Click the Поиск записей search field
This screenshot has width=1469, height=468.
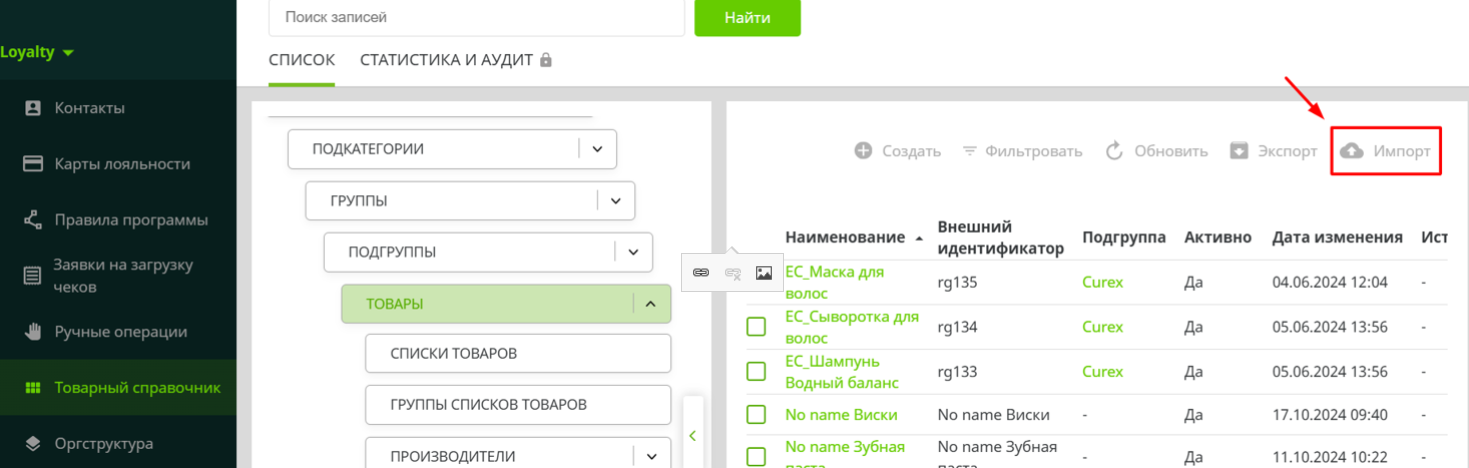click(x=476, y=17)
